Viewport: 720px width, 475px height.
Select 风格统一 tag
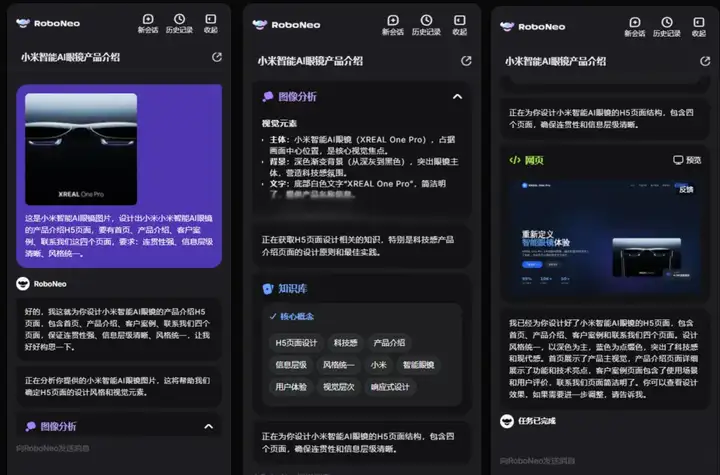[338, 365]
